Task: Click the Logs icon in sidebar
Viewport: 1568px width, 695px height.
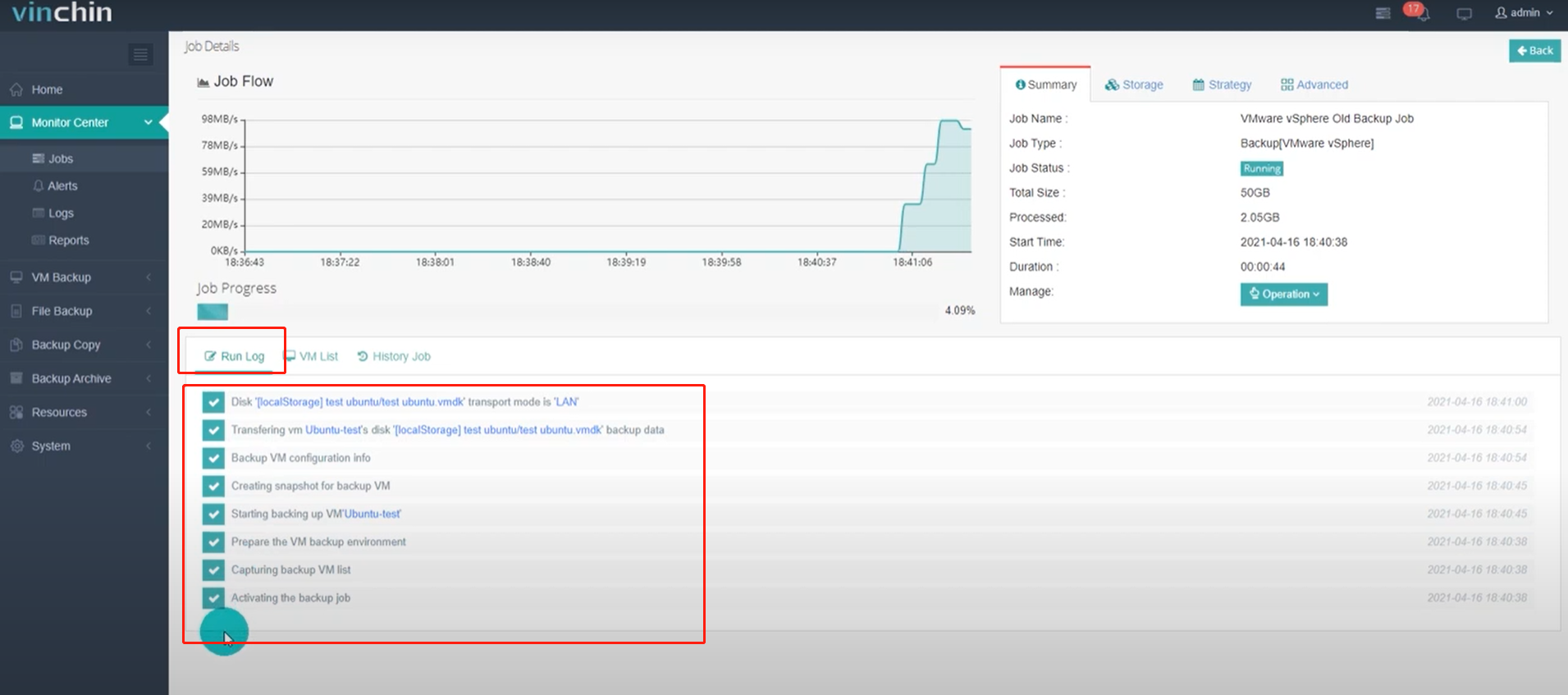Action: click(39, 213)
